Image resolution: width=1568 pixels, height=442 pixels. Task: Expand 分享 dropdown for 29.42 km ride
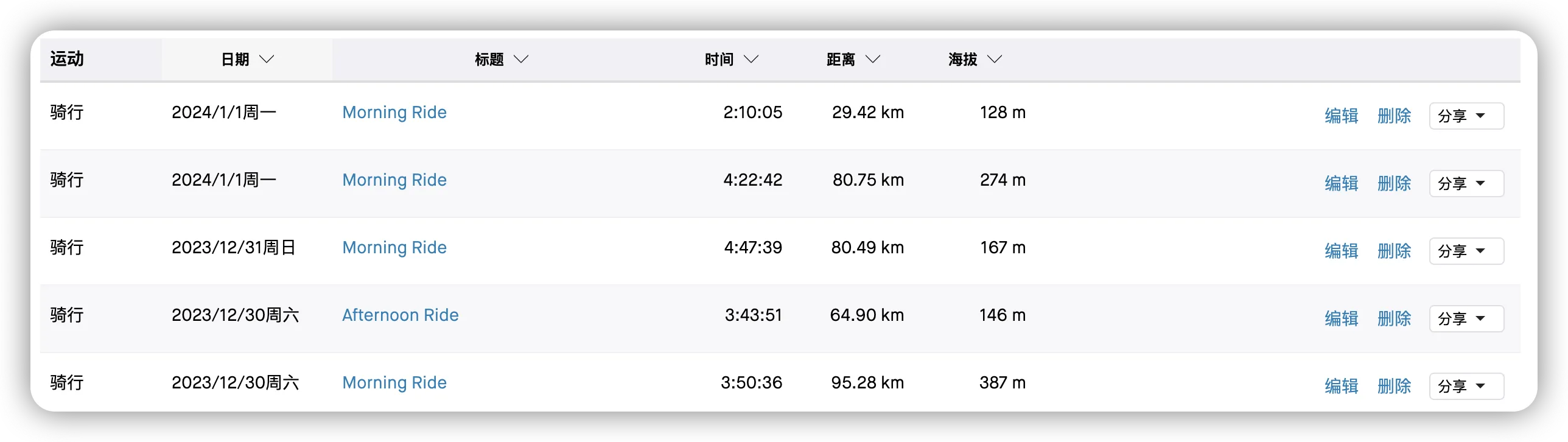(1466, 116)
